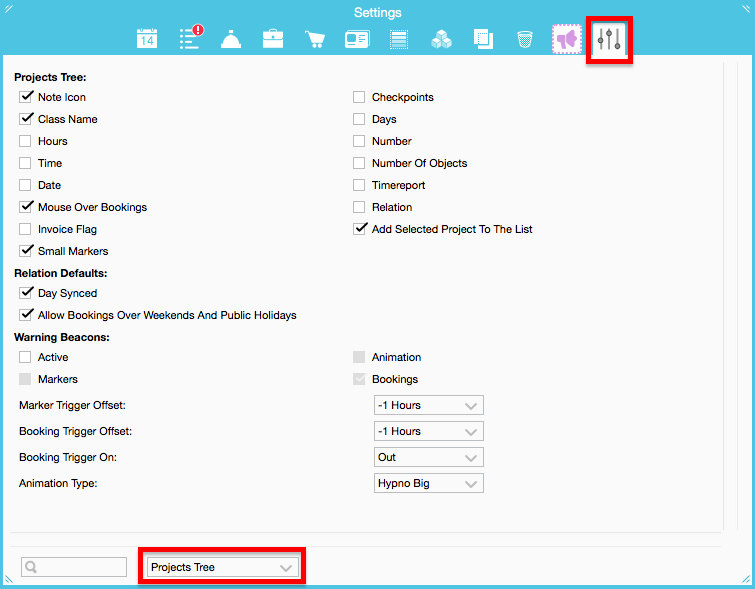Enable the Number checkbox

point(359,141)
